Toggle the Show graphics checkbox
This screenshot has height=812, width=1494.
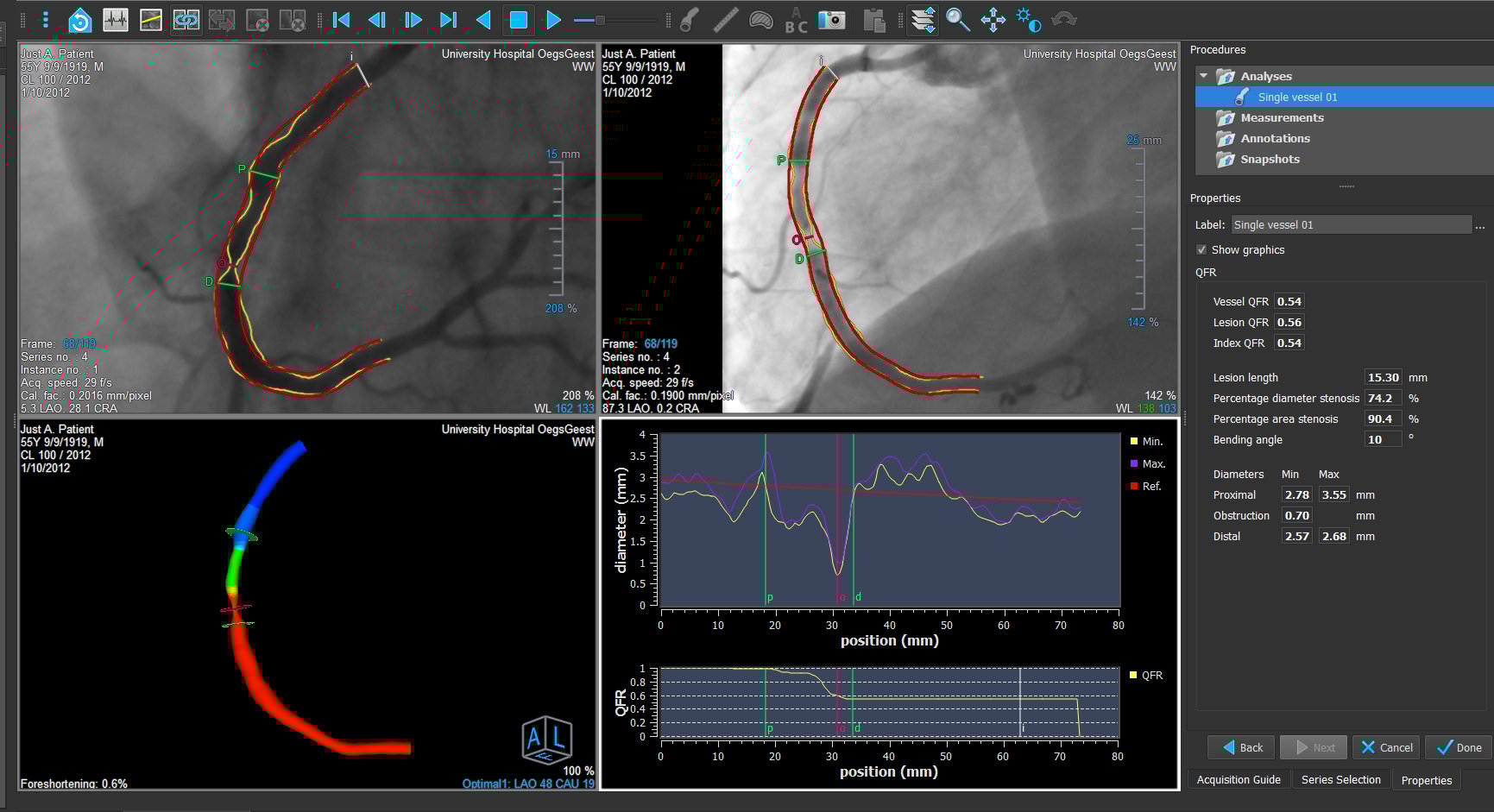[x=1201, y=249]
